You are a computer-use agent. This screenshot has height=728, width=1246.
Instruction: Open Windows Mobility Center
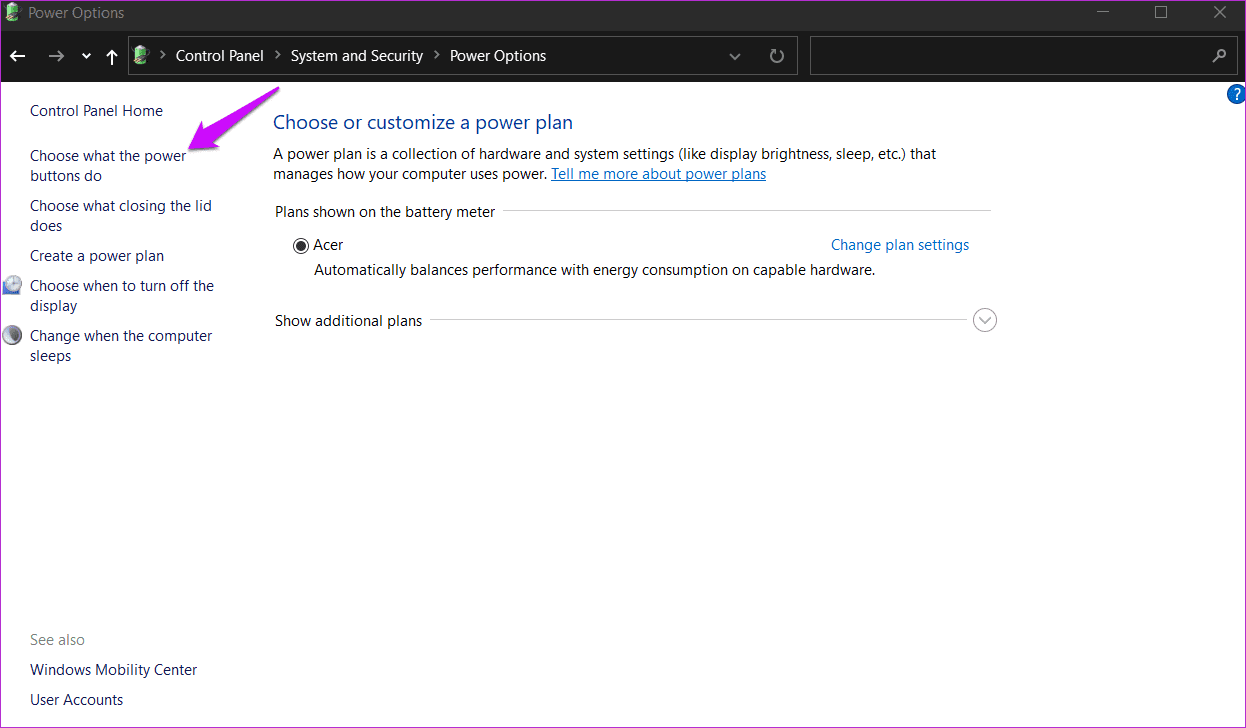(114, 670)
